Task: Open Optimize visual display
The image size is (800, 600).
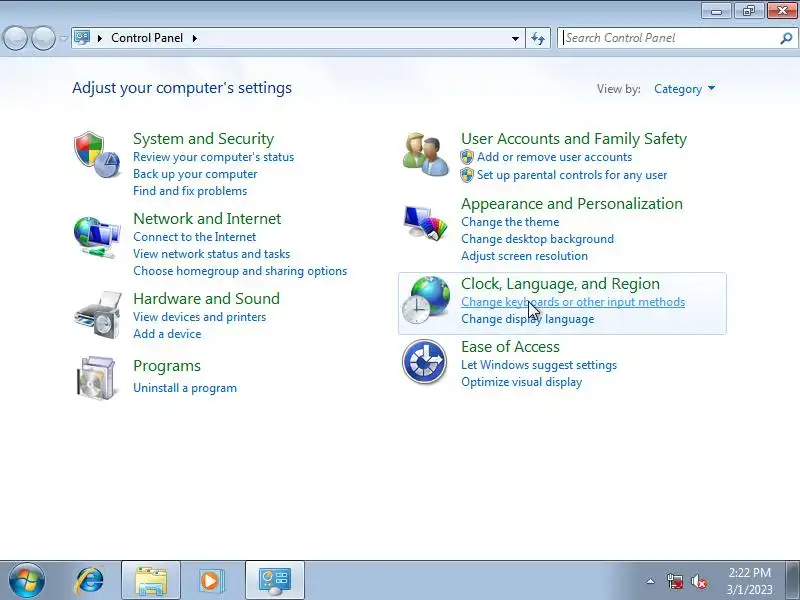Action: coord(521,382)
